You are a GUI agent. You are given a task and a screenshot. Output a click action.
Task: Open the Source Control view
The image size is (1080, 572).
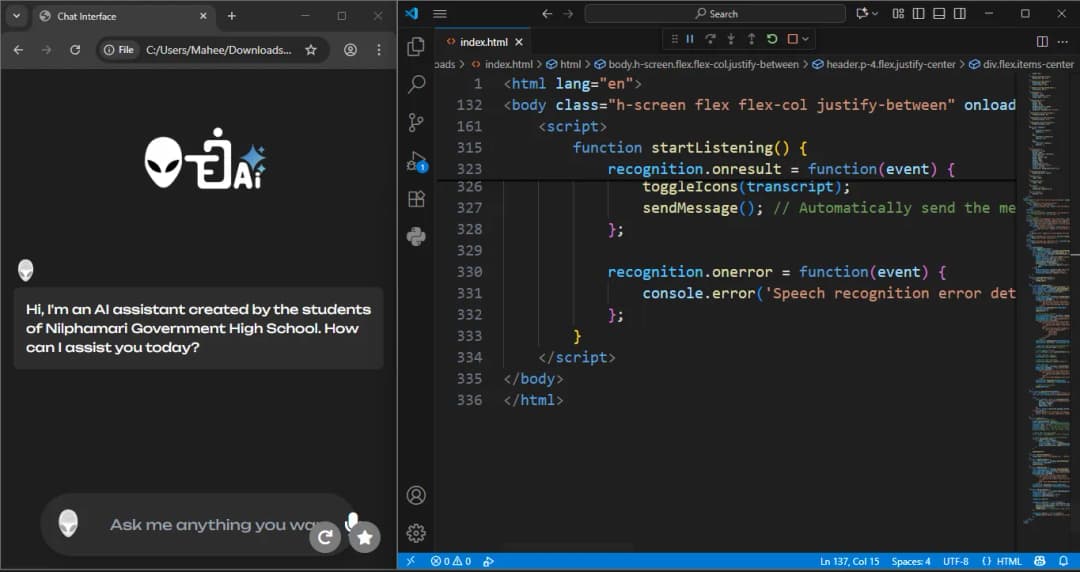tap(417, 123)
